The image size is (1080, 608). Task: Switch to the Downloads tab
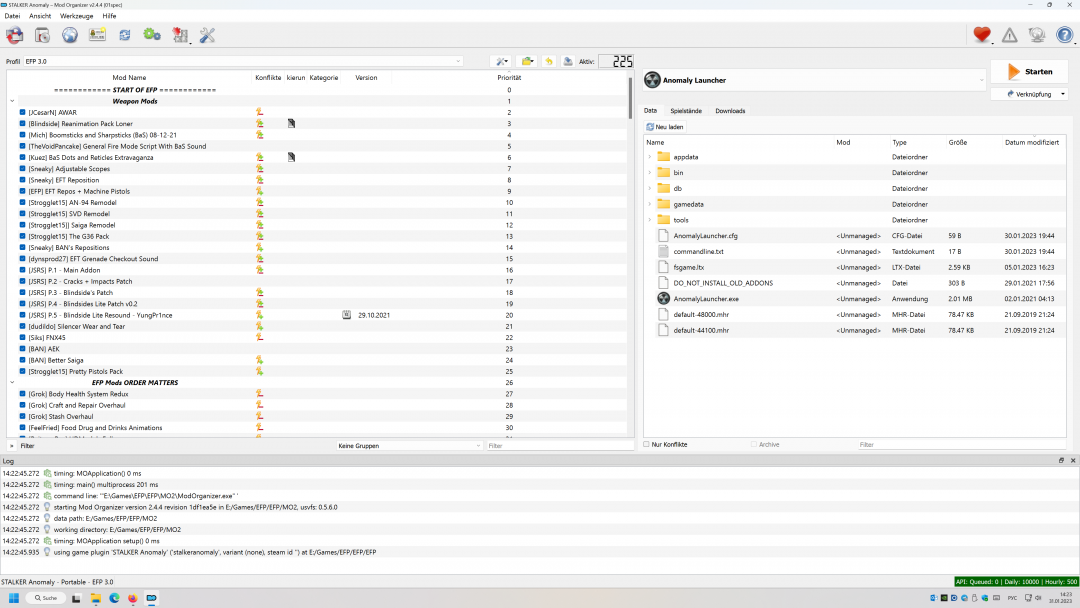(x=730, y=111)
